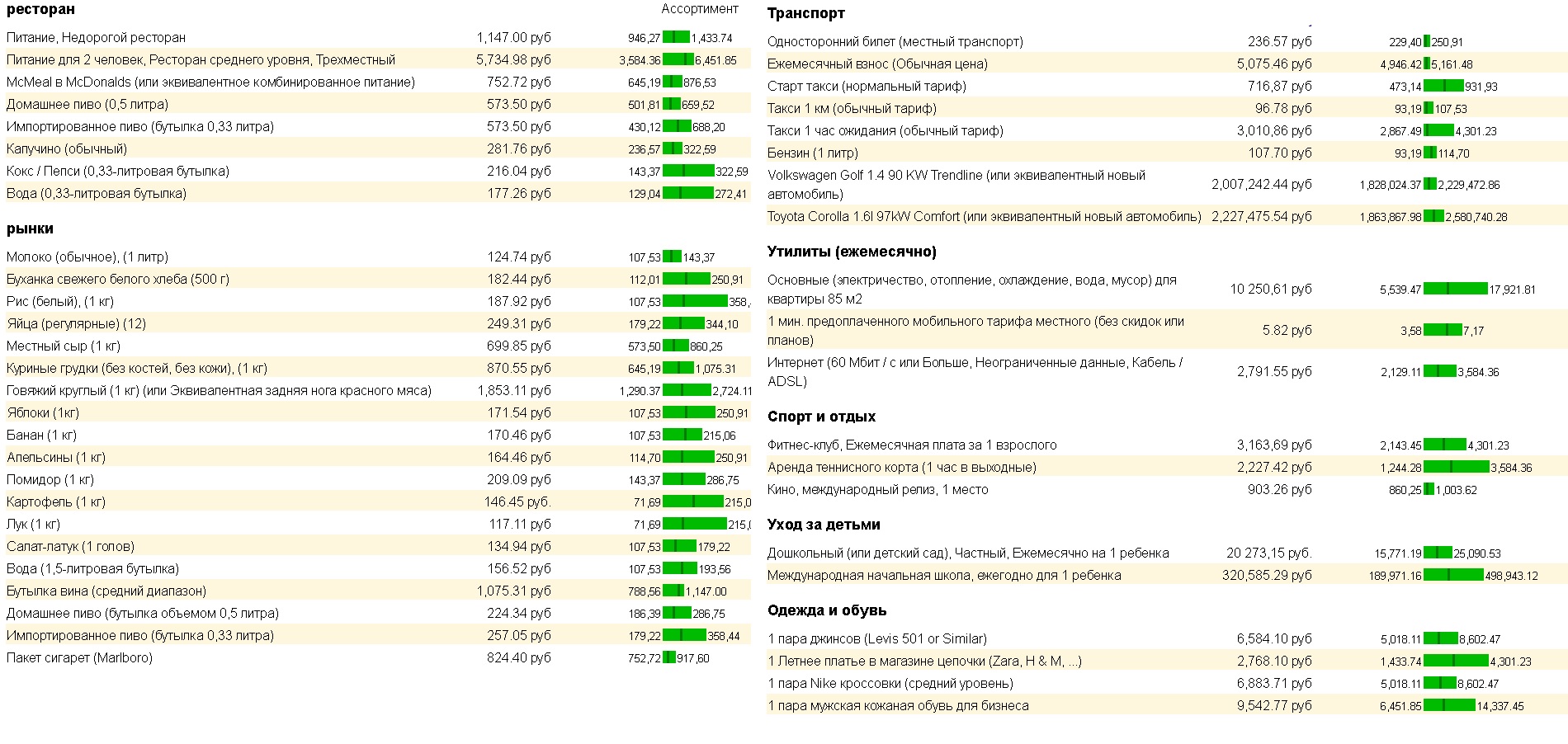The height and width of the screenshot is (744, 1568).
Task: Click the price '10 250,61 руб'
Action: coord(1271,290)
